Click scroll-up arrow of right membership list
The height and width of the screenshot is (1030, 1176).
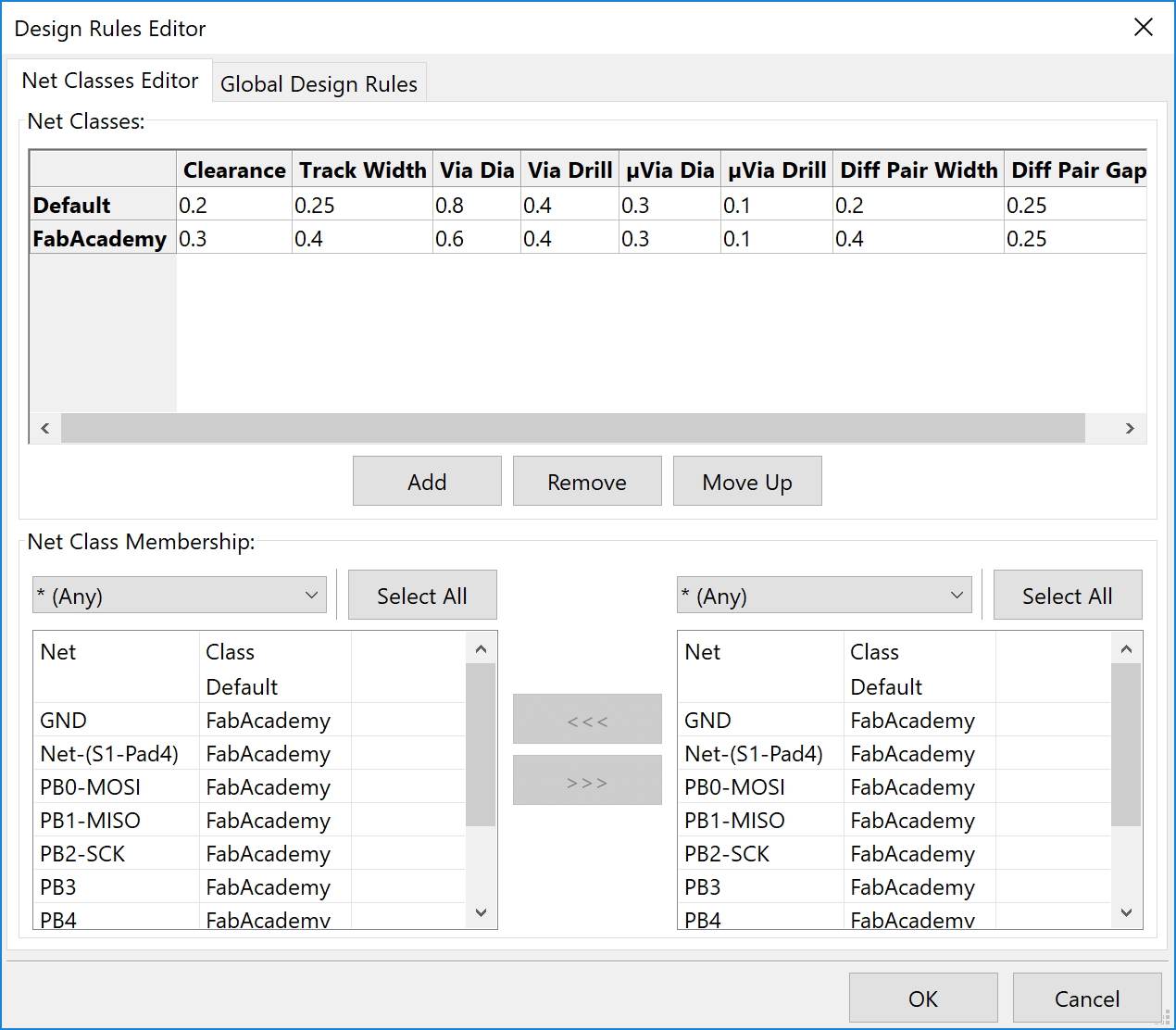point(1126,648)
